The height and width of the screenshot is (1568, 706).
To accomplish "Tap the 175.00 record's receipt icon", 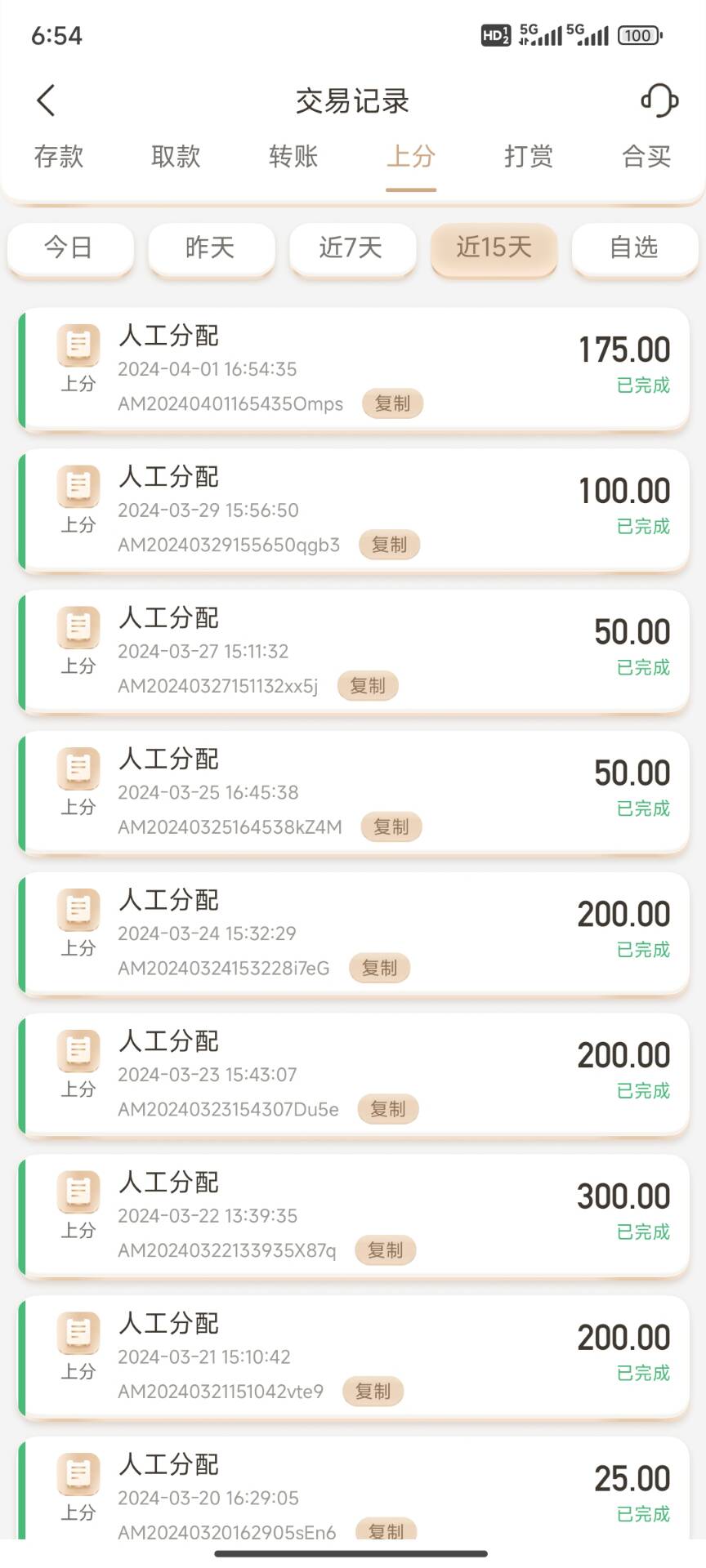I will 78,345.
